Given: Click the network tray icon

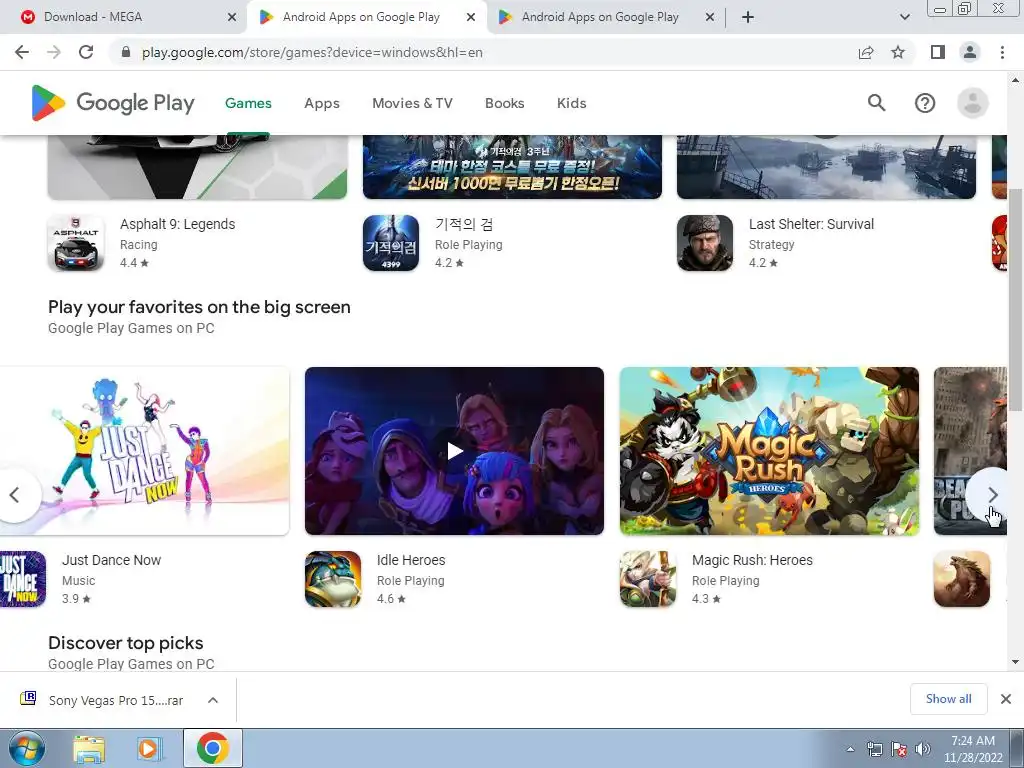Looking at the screenshot, I should click(x=874, y=749).
